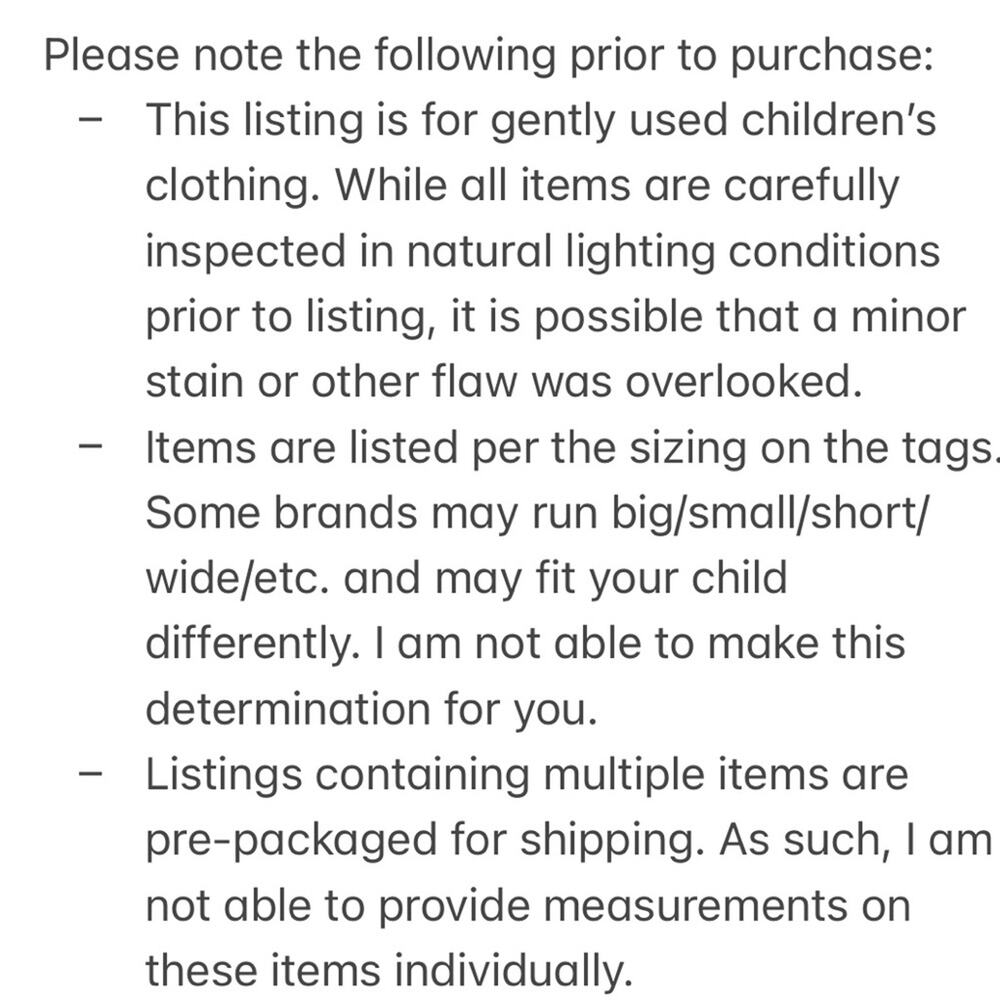Click the text 'determination for you.'
1000x1000 pixels.
point(370,710)
